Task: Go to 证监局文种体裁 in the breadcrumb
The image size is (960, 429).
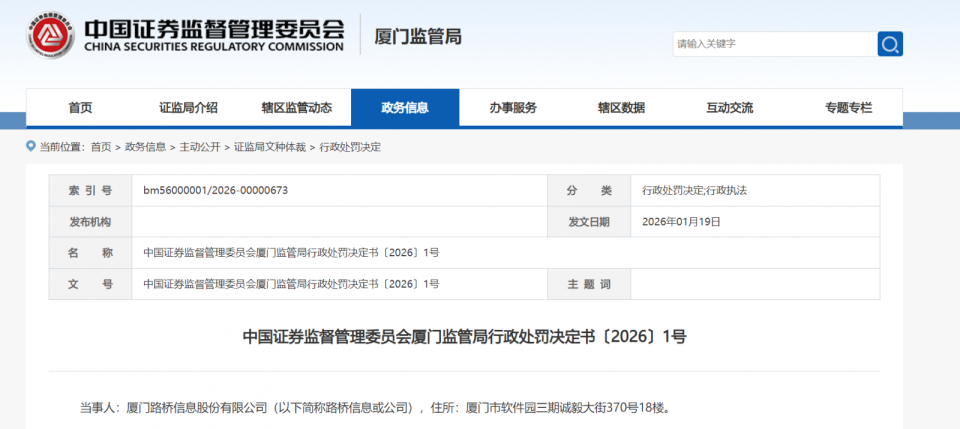Action: point(269,147)
